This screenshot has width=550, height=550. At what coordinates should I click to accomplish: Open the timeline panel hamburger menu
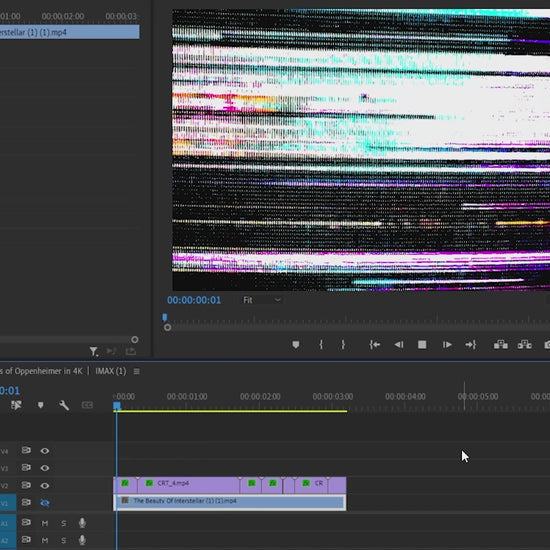click(x=136, y=371)
